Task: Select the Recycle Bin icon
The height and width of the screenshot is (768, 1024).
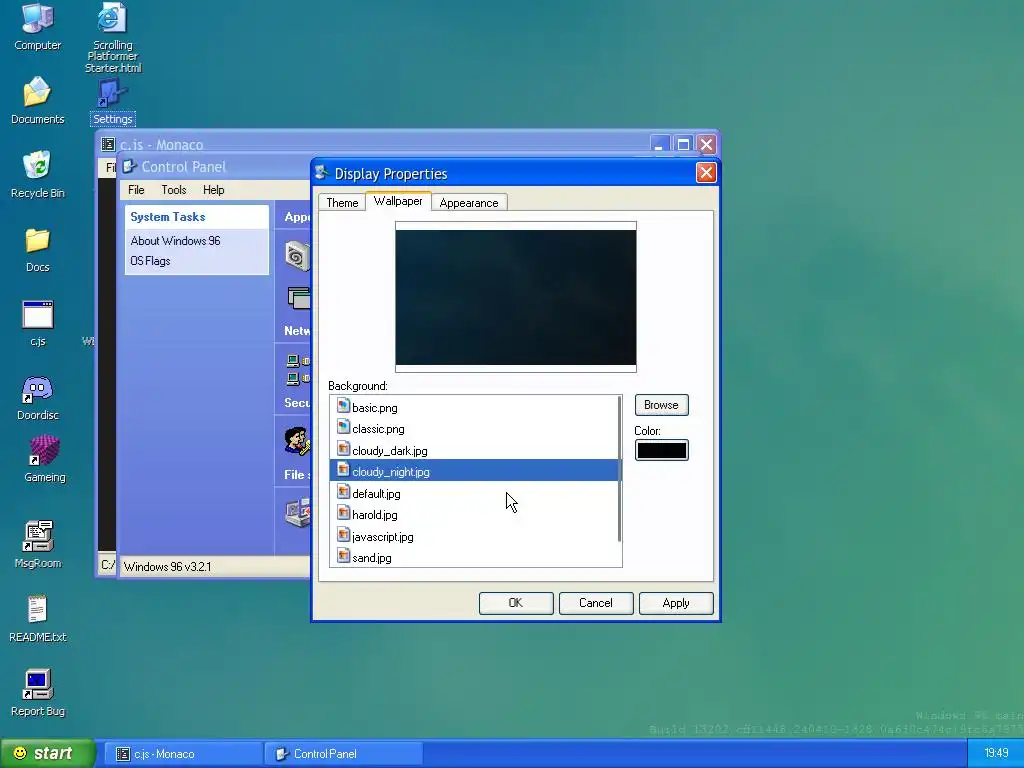Action: [38, 174]
